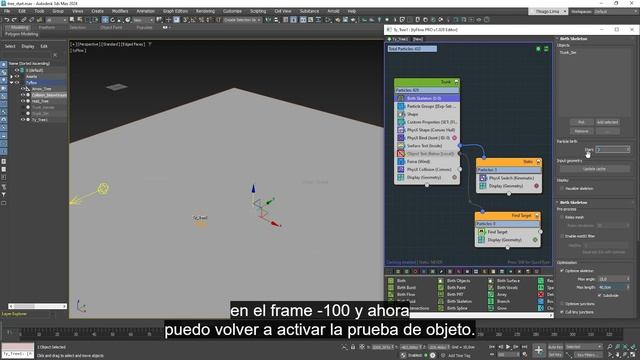The height and width of the screenshot is (360, 640).
Task: Open Create Selection Set dropdown
Action: click(242, 20)
